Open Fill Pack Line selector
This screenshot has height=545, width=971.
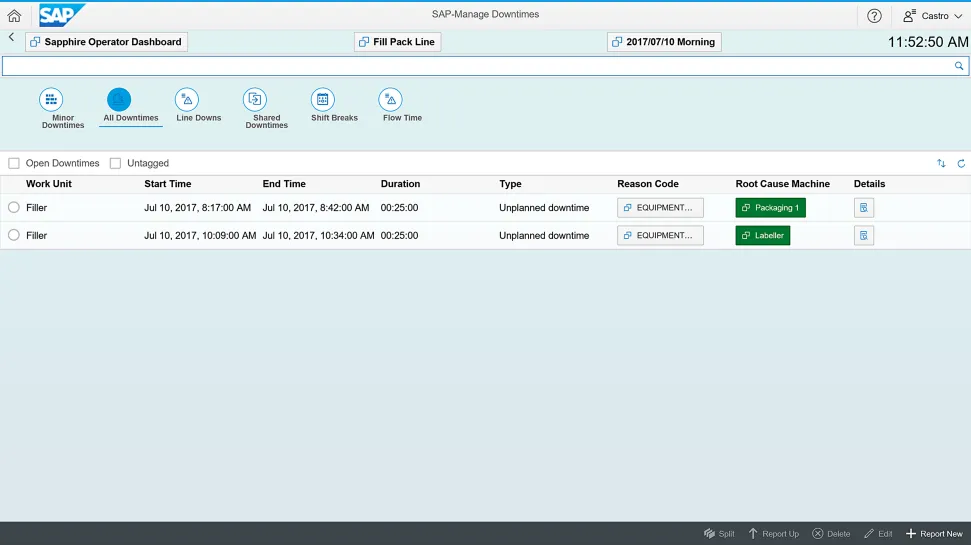pyautogui.click(x=397, y=42)
